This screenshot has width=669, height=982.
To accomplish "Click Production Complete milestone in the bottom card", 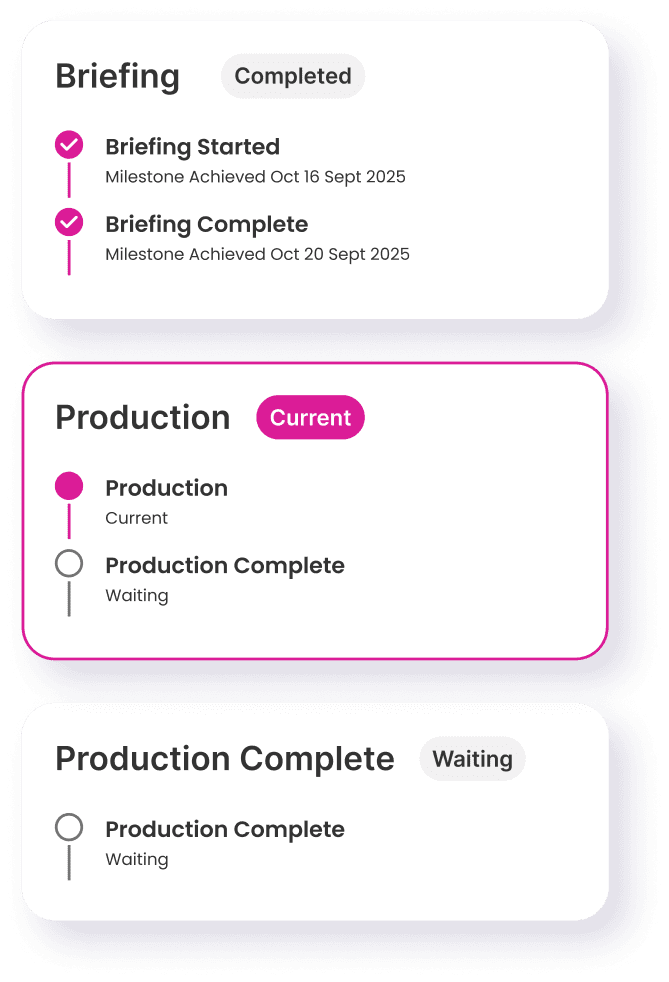I will [225, 829].
